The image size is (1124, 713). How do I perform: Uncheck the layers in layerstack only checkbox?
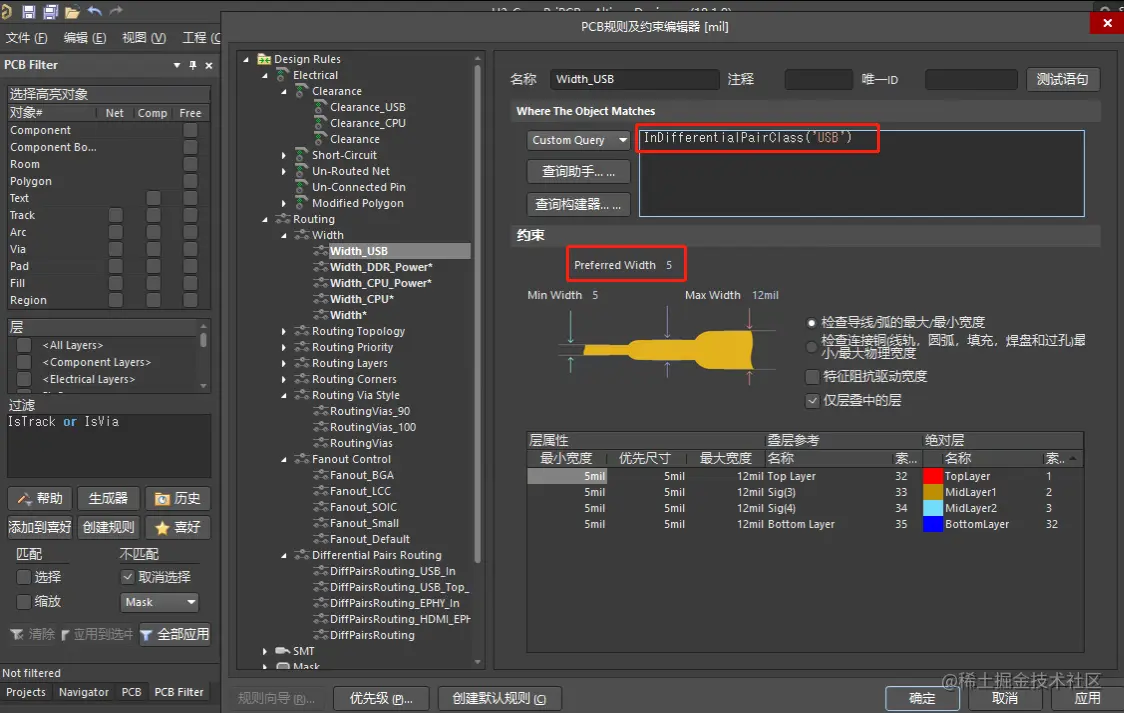812,401
